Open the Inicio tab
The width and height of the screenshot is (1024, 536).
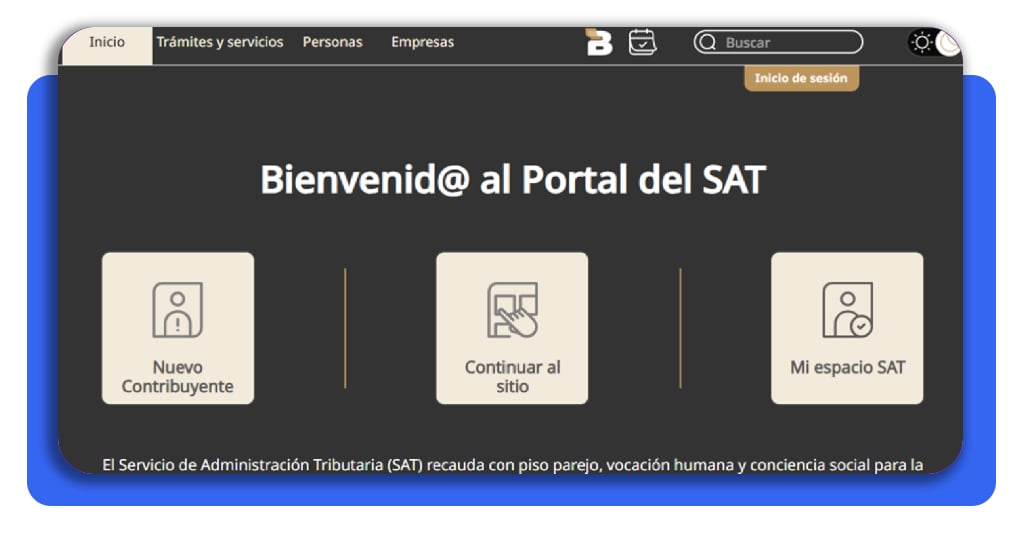[x=107, y=45]
